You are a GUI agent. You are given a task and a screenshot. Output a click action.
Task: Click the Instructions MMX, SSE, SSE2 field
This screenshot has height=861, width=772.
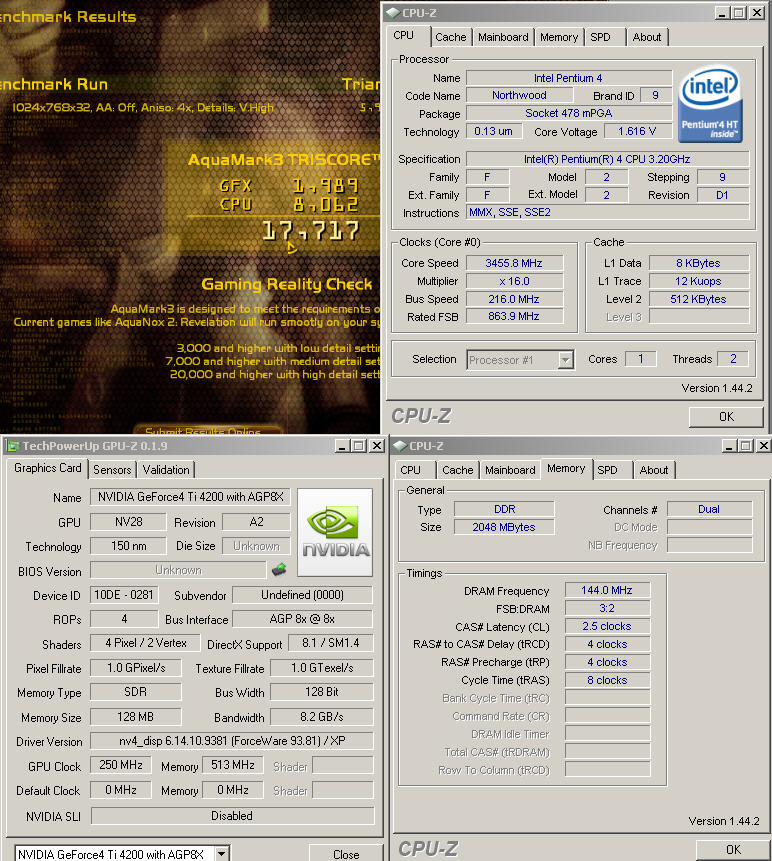coord(607,213)
